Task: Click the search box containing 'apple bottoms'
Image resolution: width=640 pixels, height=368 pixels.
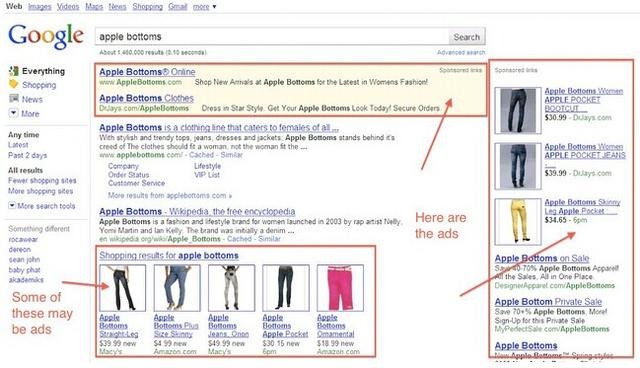Action: point(271,37)
